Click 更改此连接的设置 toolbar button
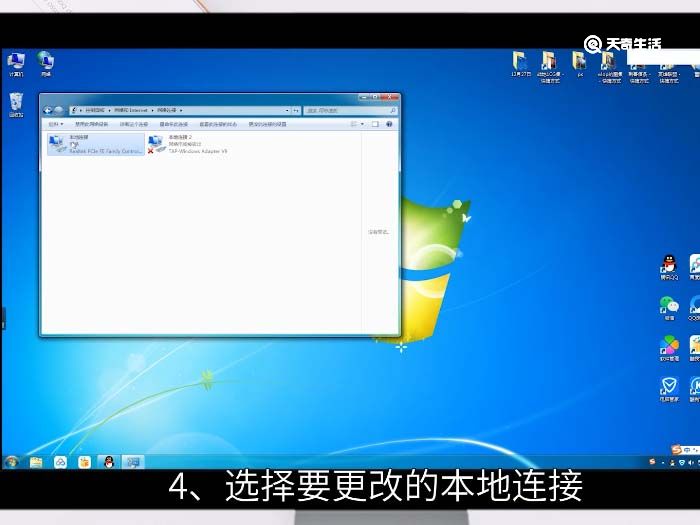 [x=267, y=124]
